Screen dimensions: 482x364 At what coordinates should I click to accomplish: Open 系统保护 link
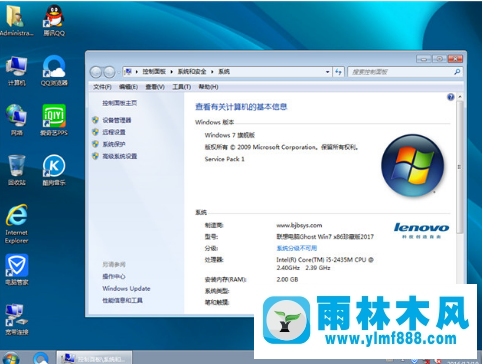[114, 144]
